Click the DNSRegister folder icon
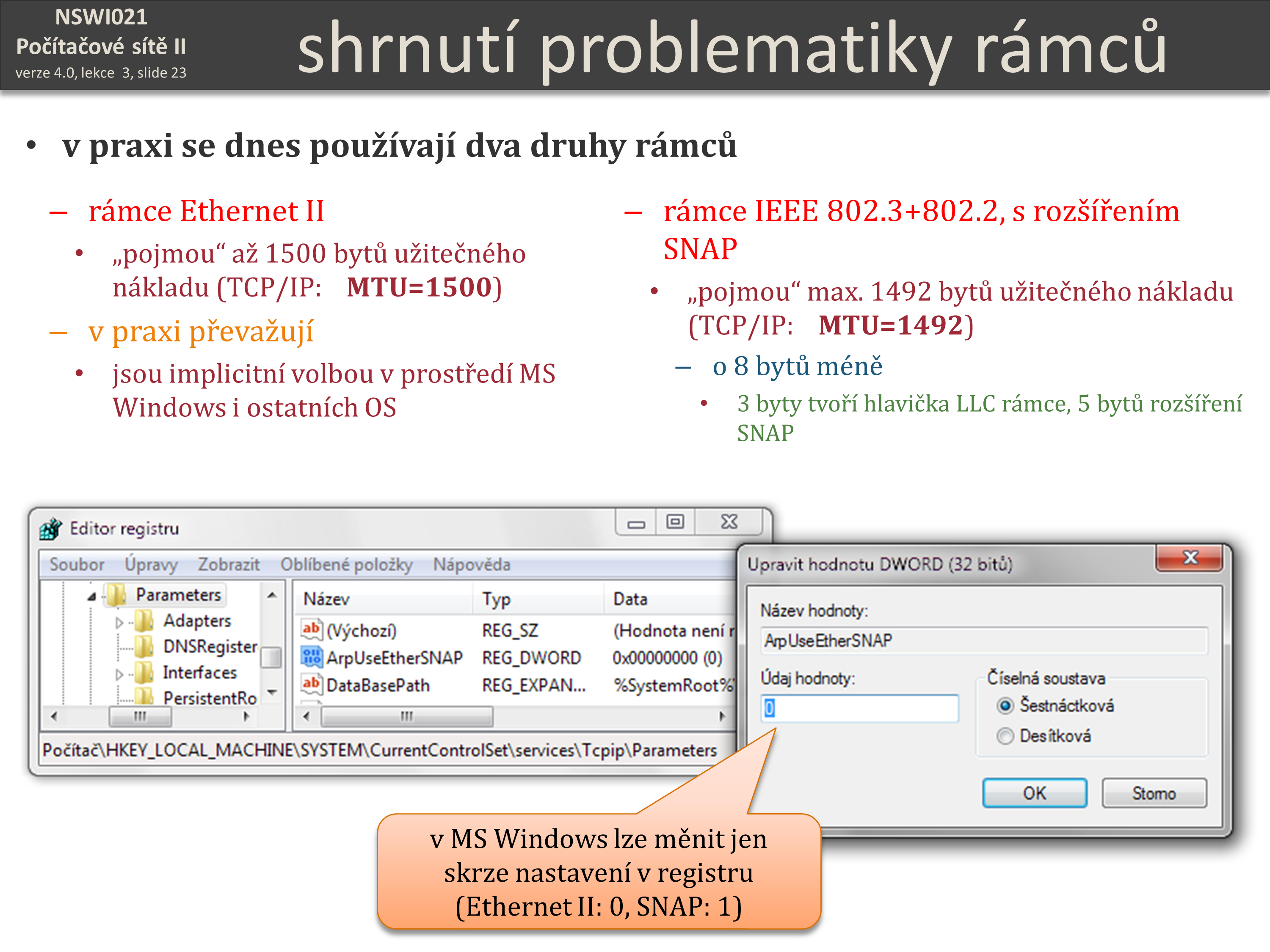 click(x=144, y=647)
